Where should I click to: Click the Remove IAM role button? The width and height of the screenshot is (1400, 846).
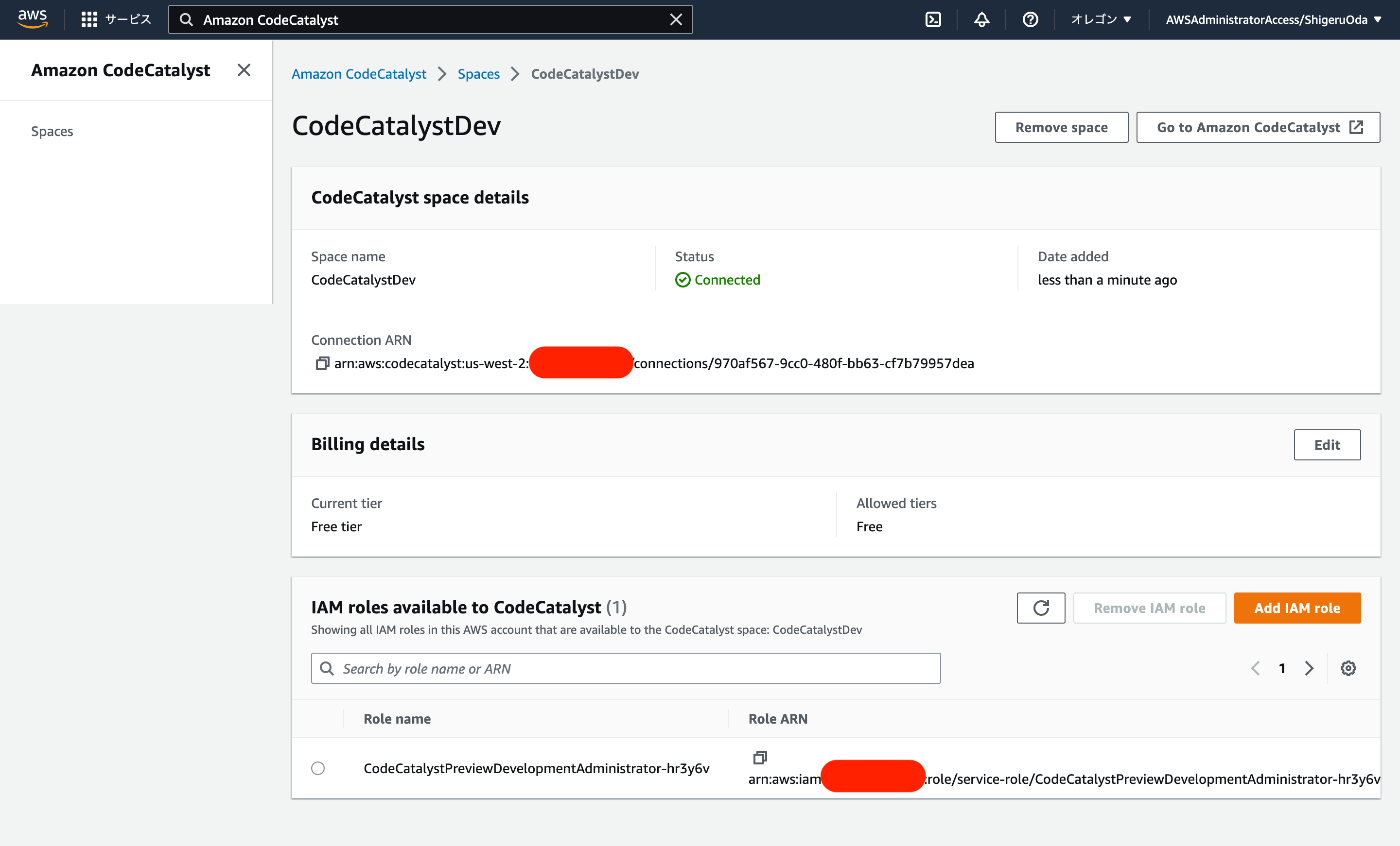(1150, 608)
